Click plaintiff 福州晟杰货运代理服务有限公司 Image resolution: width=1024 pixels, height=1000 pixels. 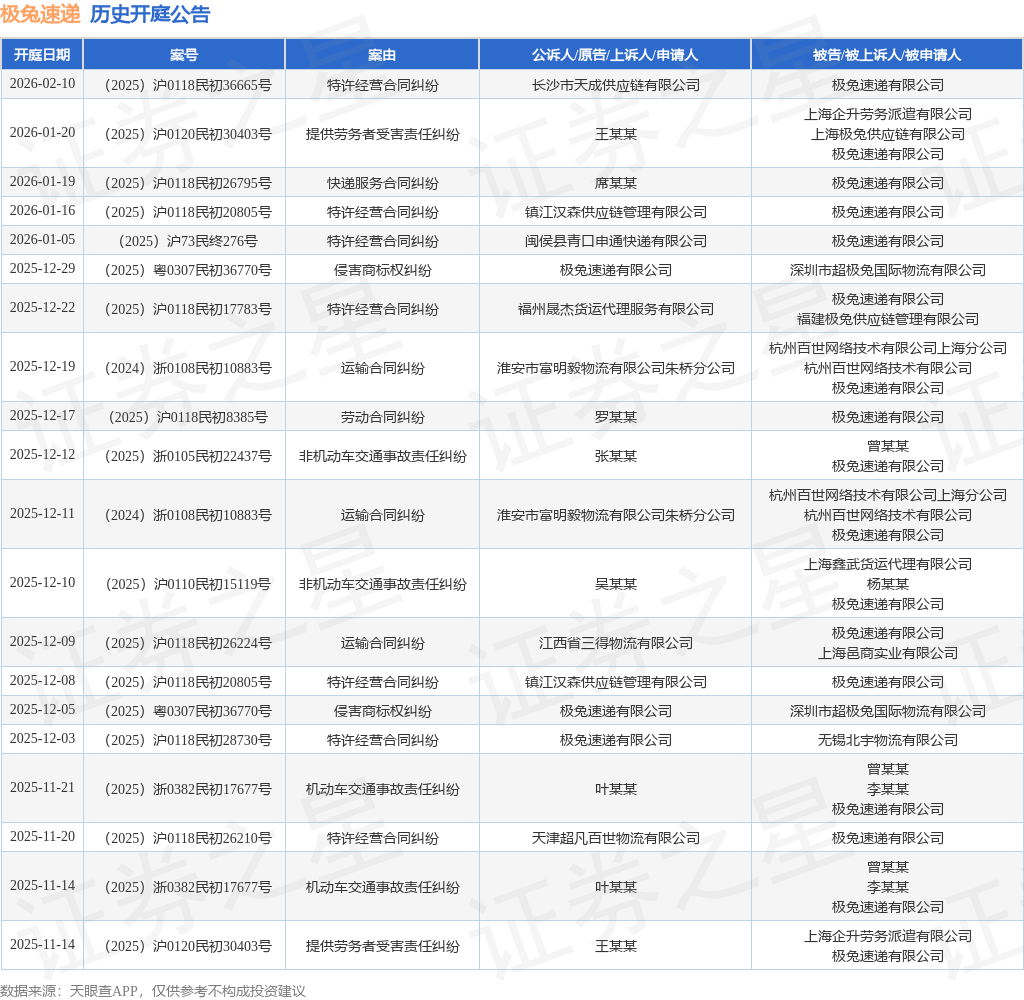click(615, 309)
